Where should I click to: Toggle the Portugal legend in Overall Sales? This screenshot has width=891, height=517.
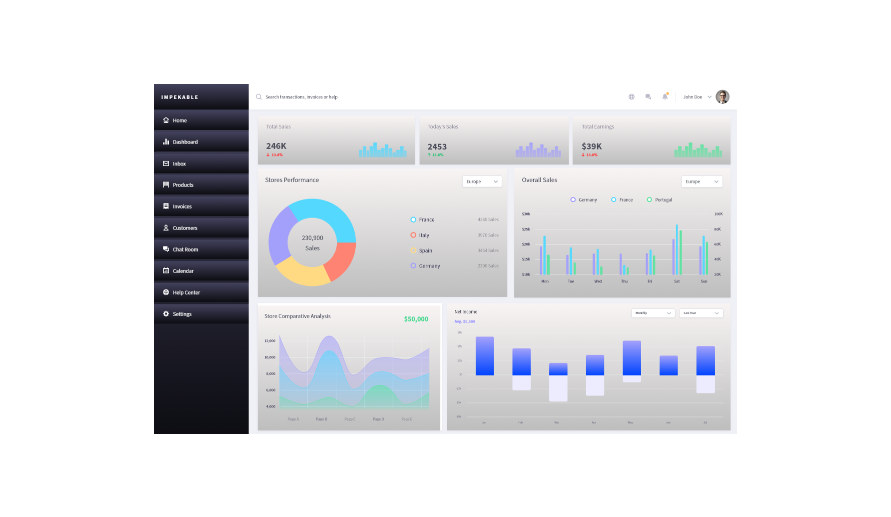649,200
